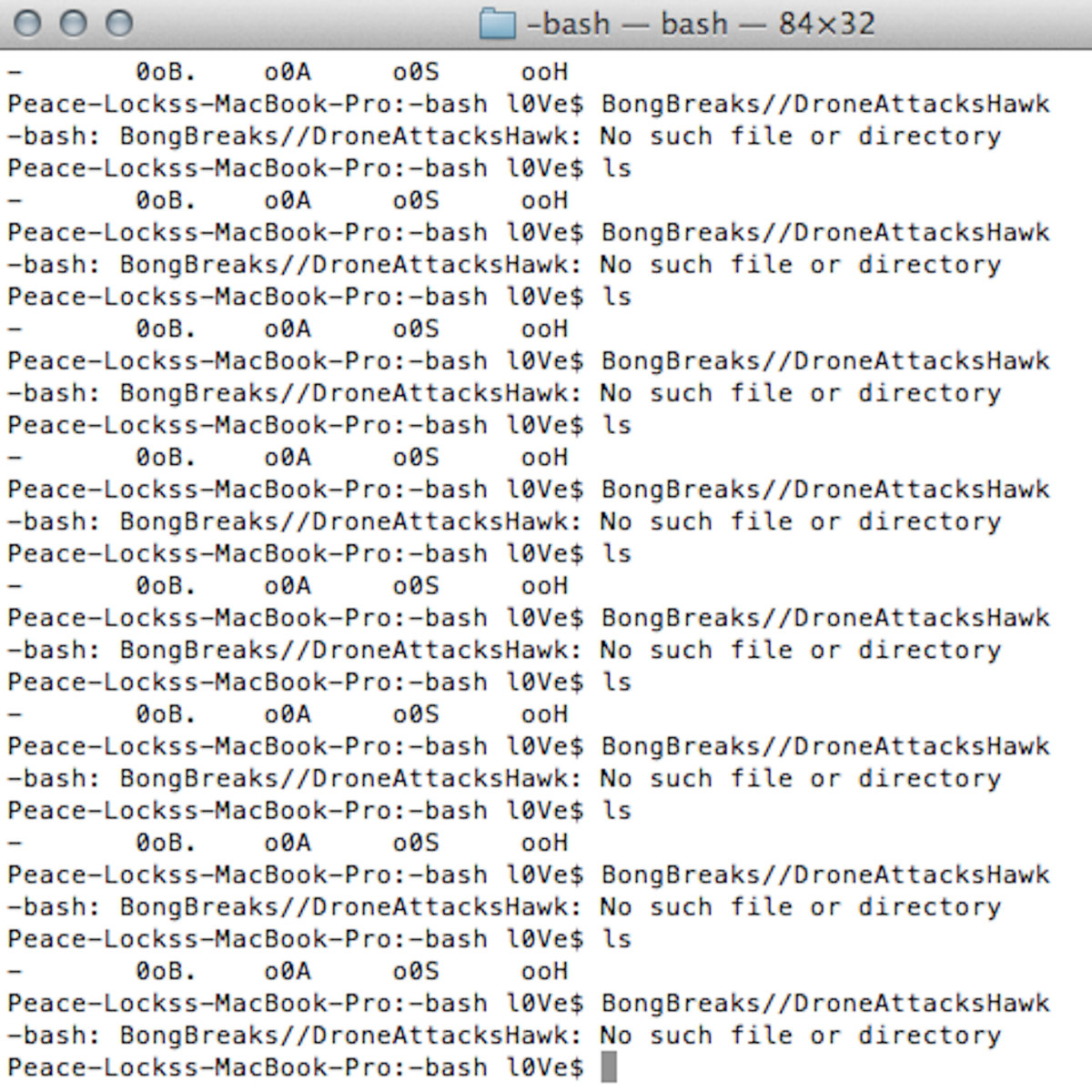Close the bash terminal window
This screenshot has width=1092, height=1092.
28,24
